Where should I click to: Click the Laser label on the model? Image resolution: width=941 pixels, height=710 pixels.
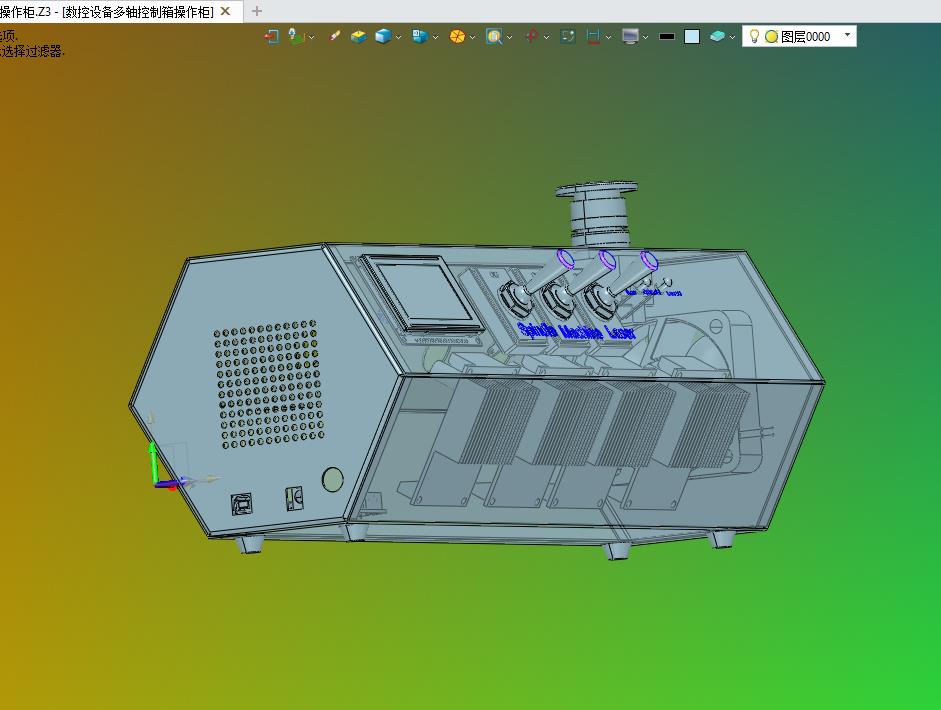620,331
